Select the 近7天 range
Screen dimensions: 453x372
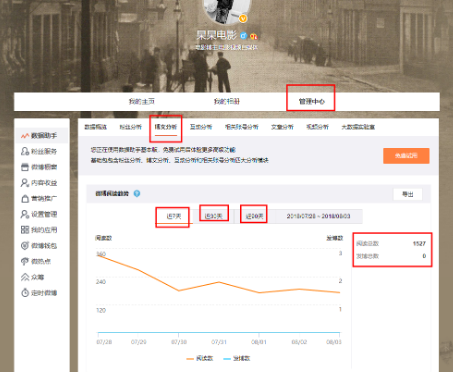click(x=174, y=216)
